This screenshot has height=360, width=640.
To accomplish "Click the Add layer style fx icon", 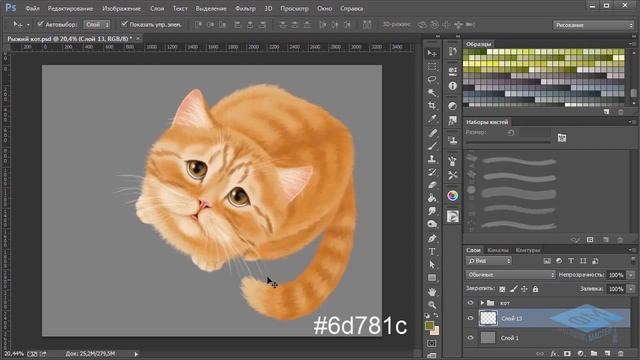I will 553,353.
